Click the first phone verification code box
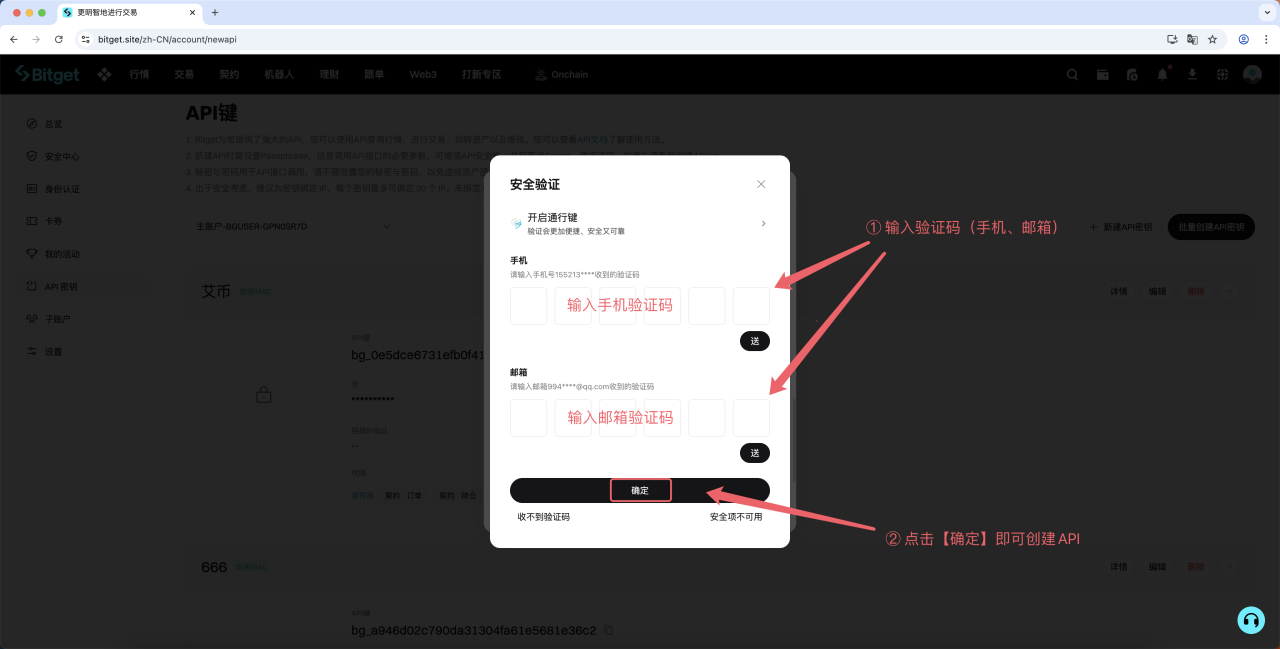 tap(528, 306)
